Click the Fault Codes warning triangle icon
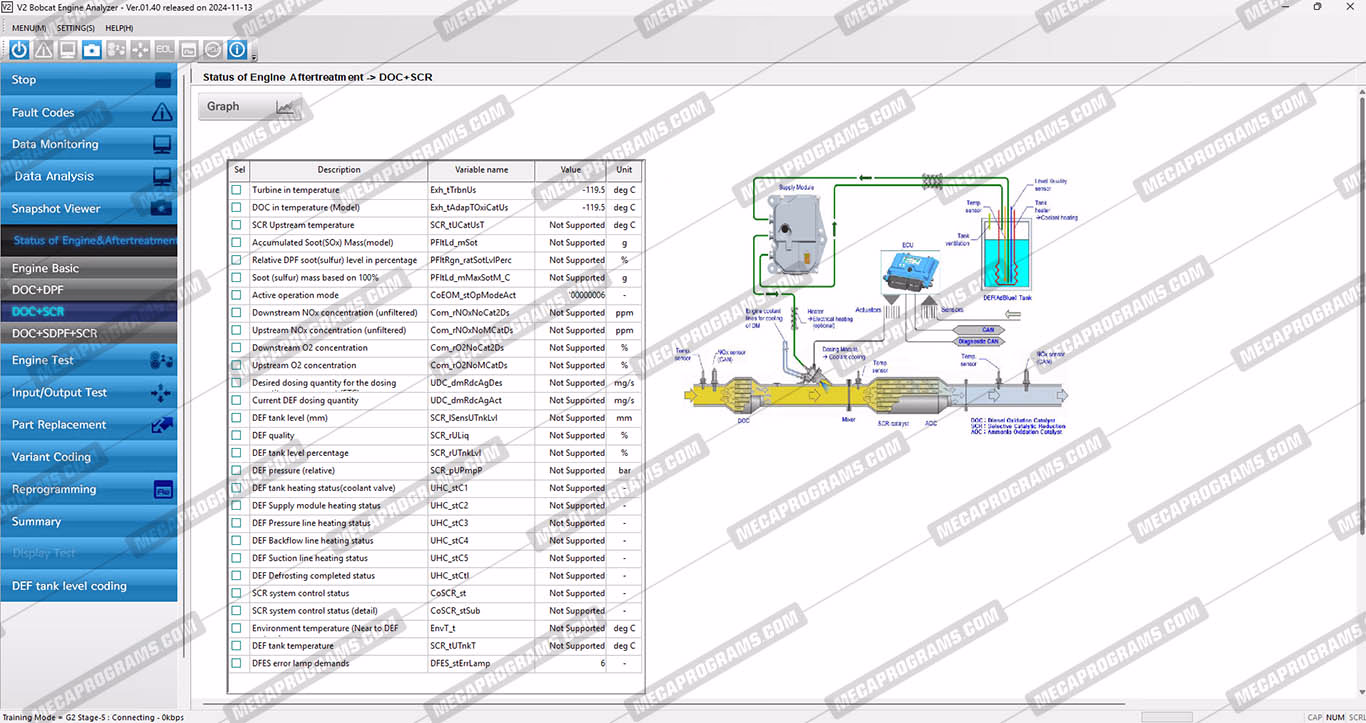This screenshot has width=1366, height=723. (x=161, y=113)
